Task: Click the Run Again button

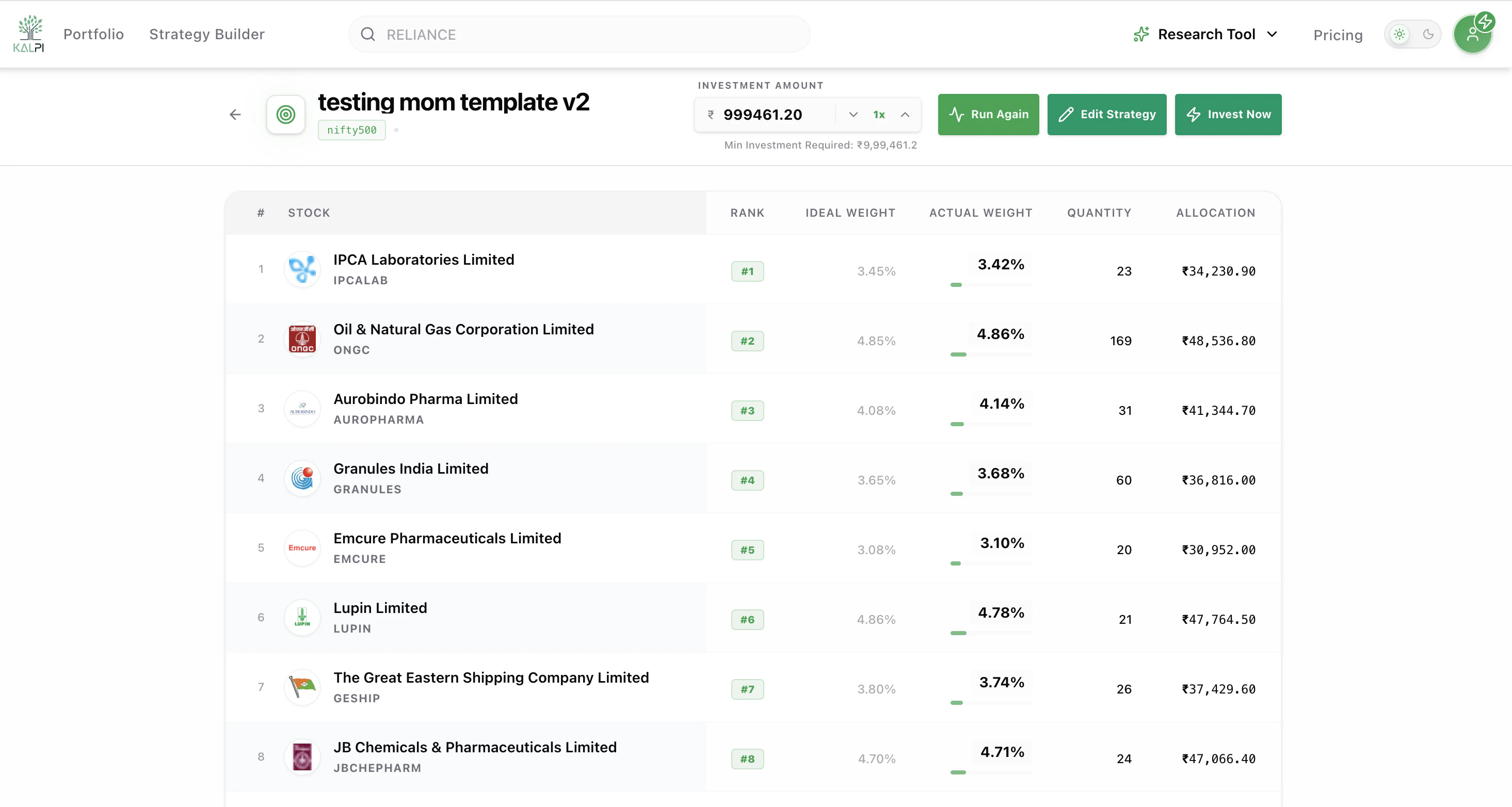Action: click(988, 115)
